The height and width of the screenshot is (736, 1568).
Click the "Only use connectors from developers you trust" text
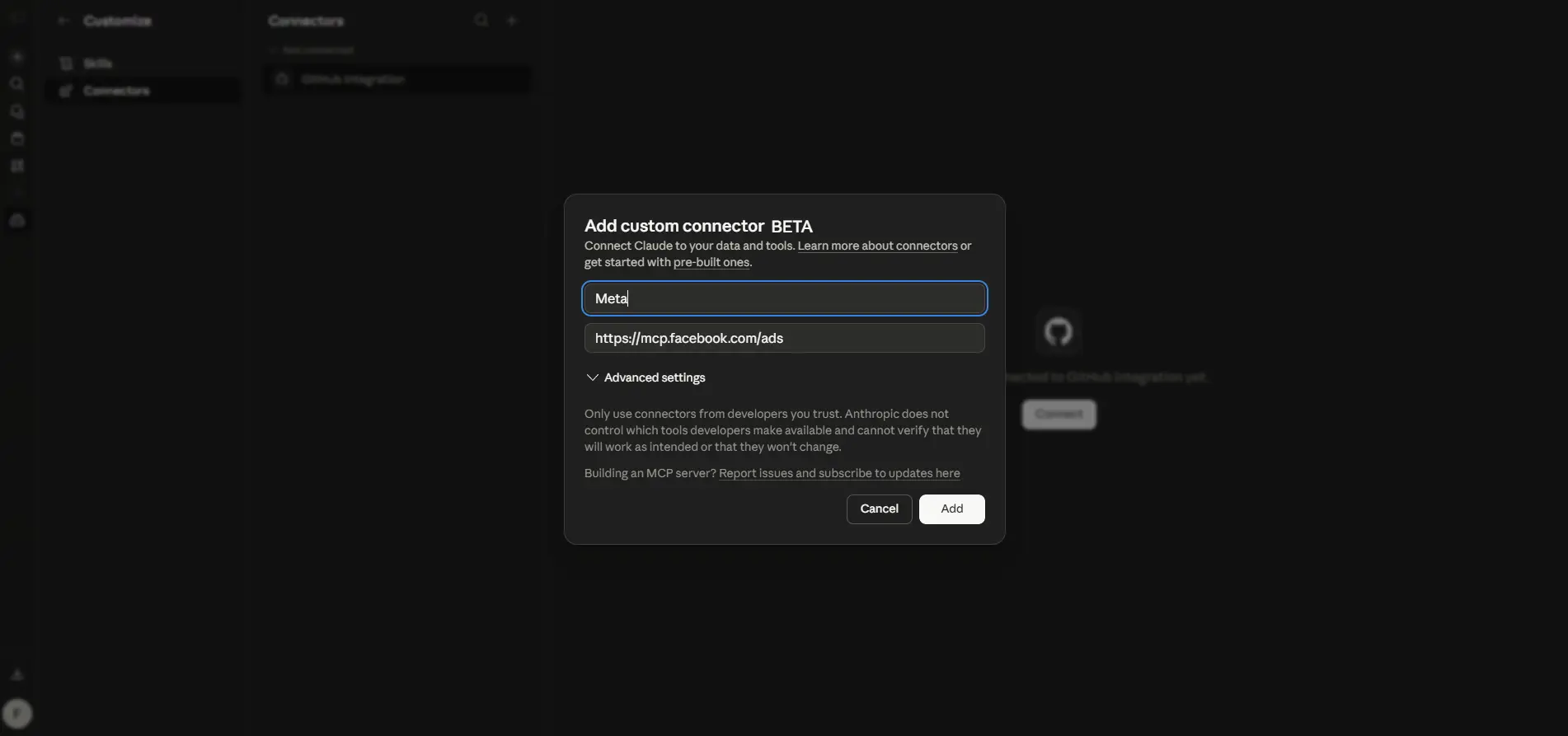tap(783, 430)
